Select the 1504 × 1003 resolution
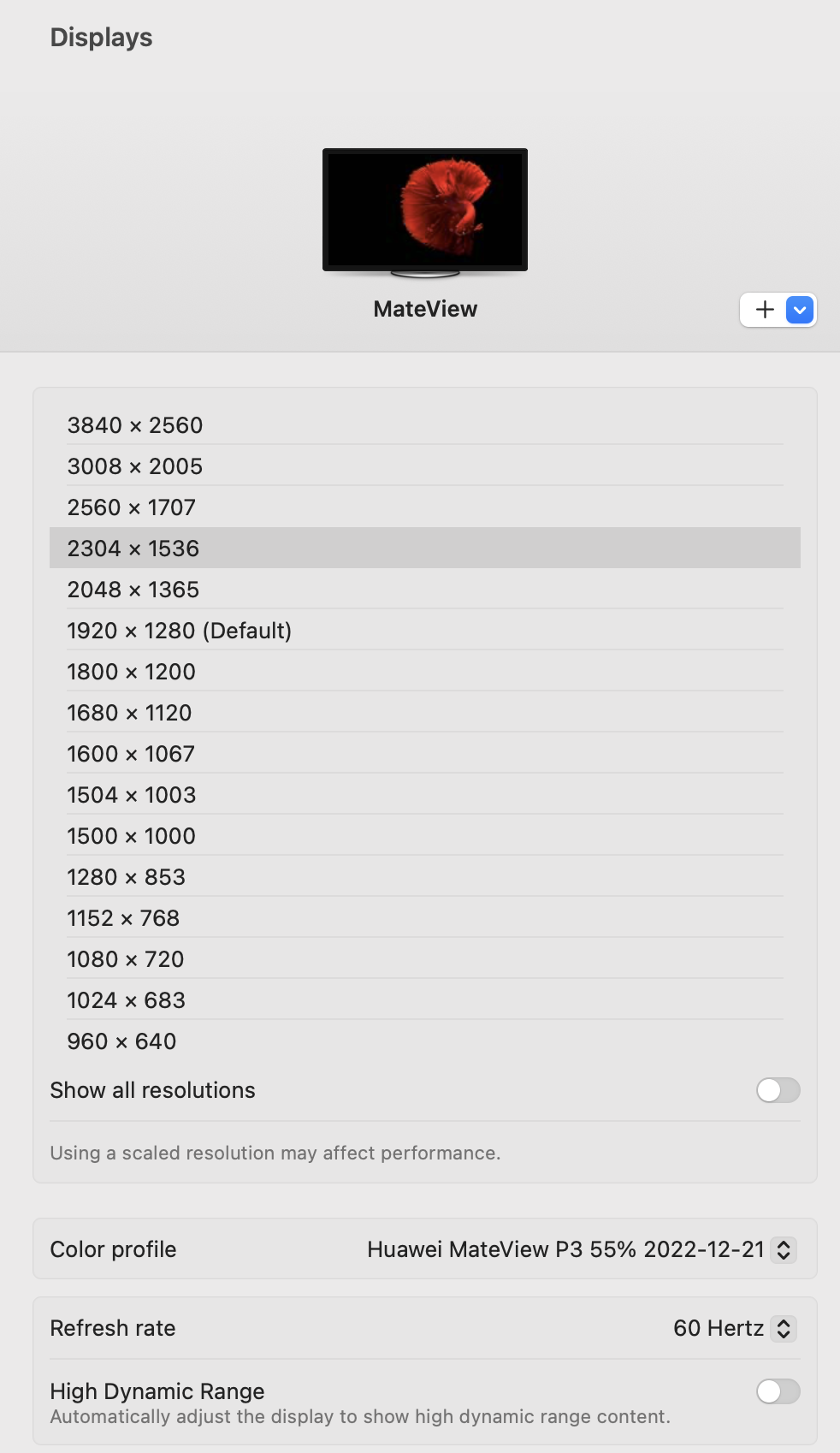Screen dimensions: 840x1453 (x=425, y=794)
